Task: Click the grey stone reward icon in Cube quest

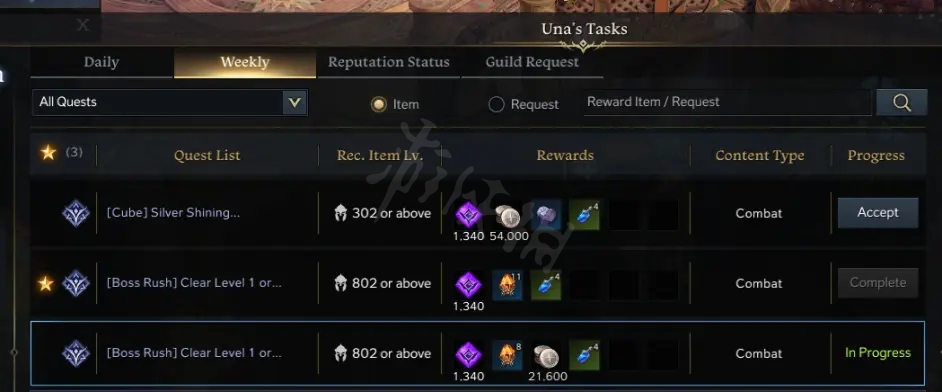Action: pos(546,216)
